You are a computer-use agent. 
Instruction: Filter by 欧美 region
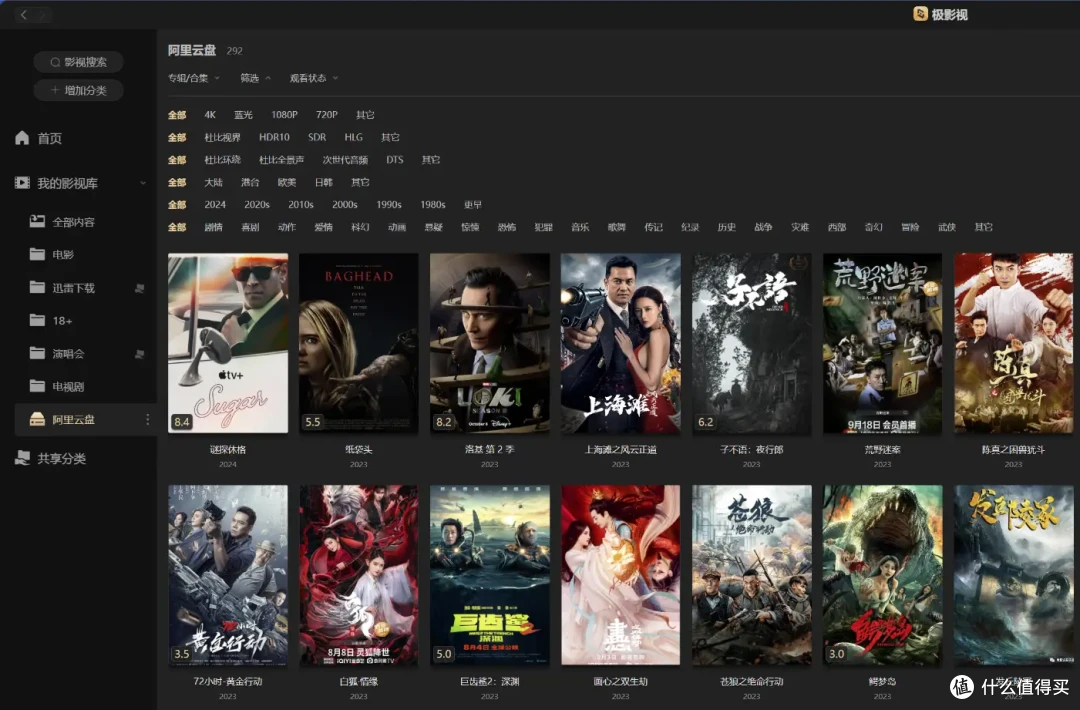(287, 182)
